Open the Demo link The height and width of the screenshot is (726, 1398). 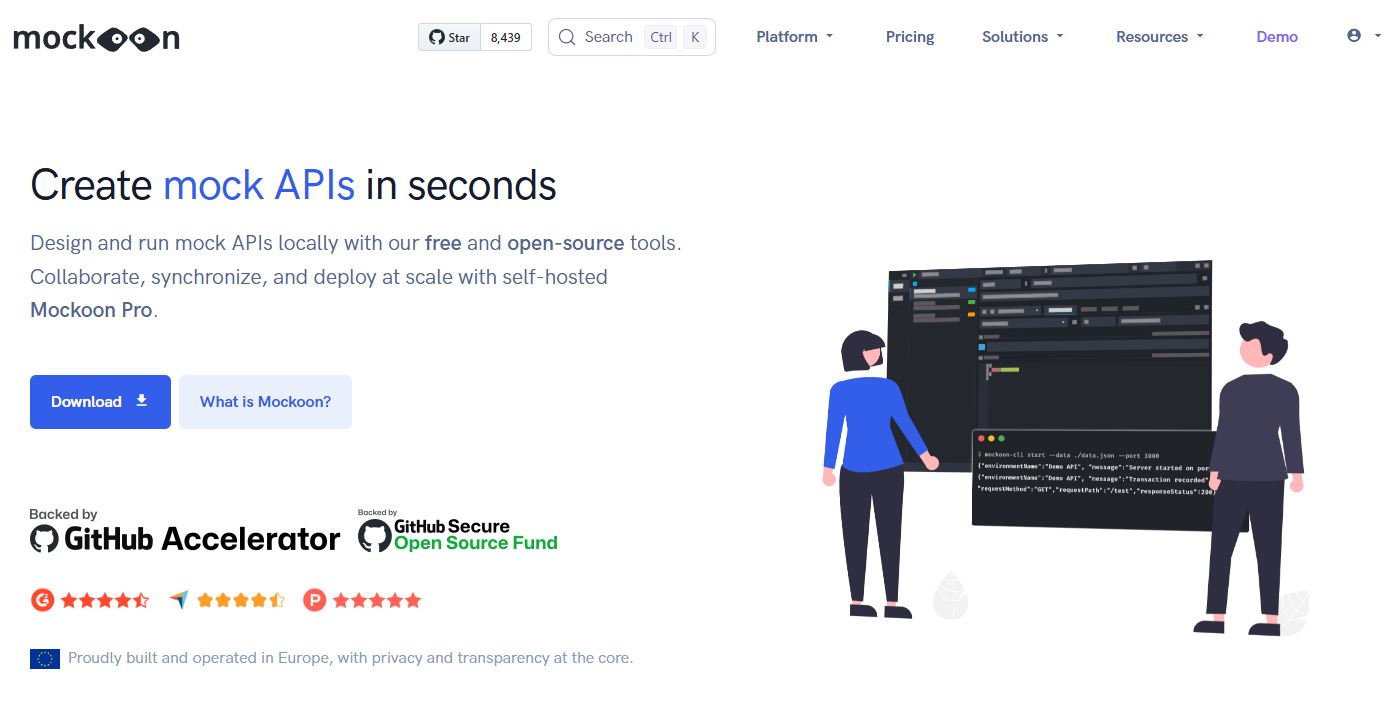[1277, 37]
